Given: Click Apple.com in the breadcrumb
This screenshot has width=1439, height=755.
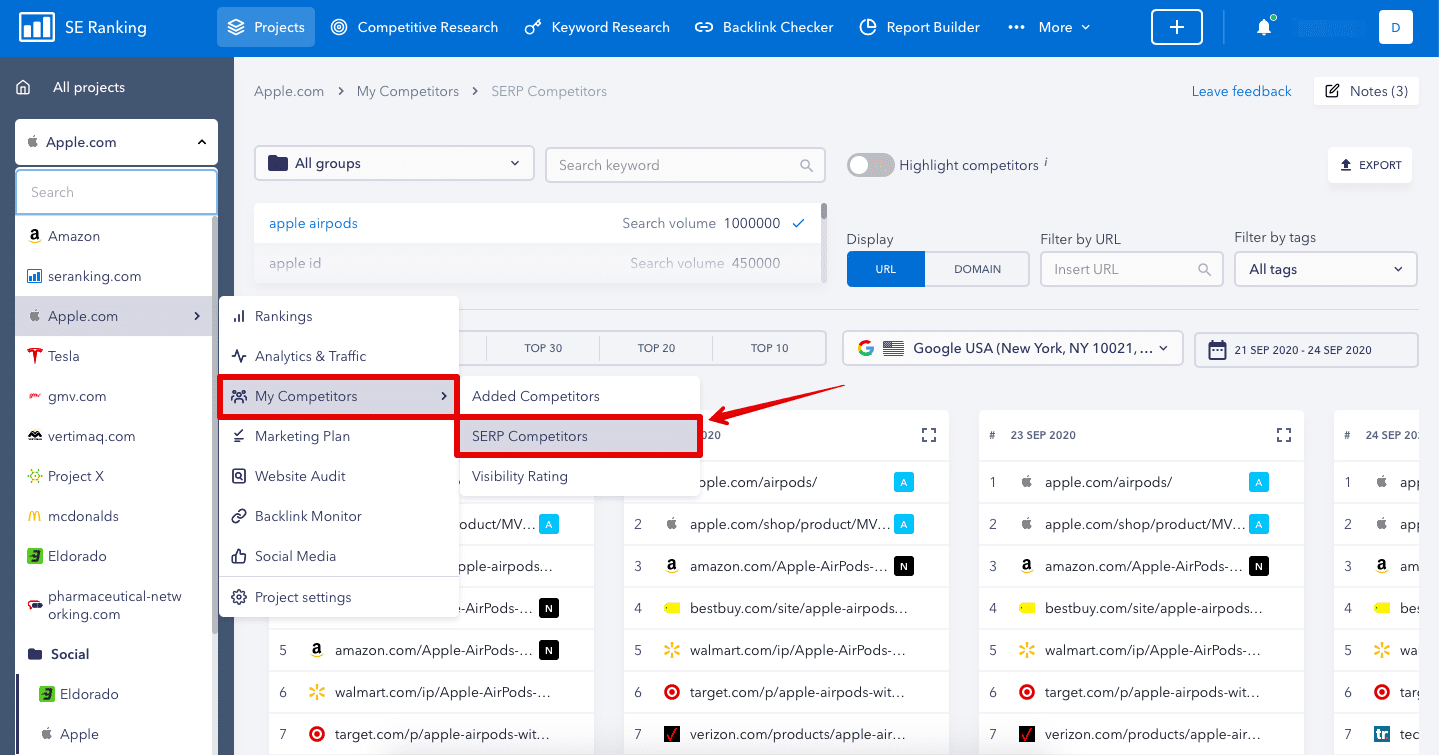Looking at the screenshot, I should [x=289, y=91].
